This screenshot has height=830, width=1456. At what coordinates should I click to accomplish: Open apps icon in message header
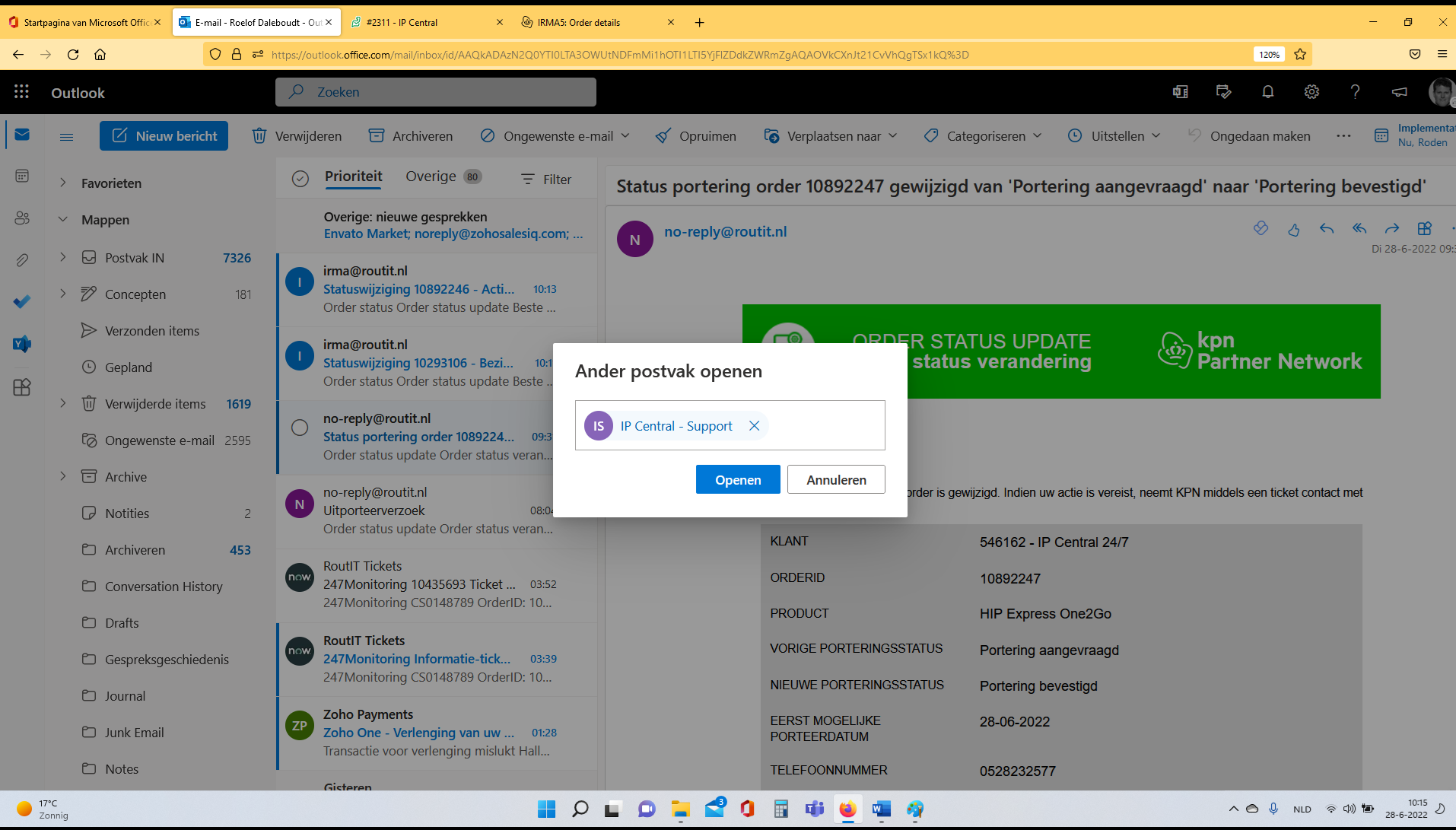[1425, 229]
